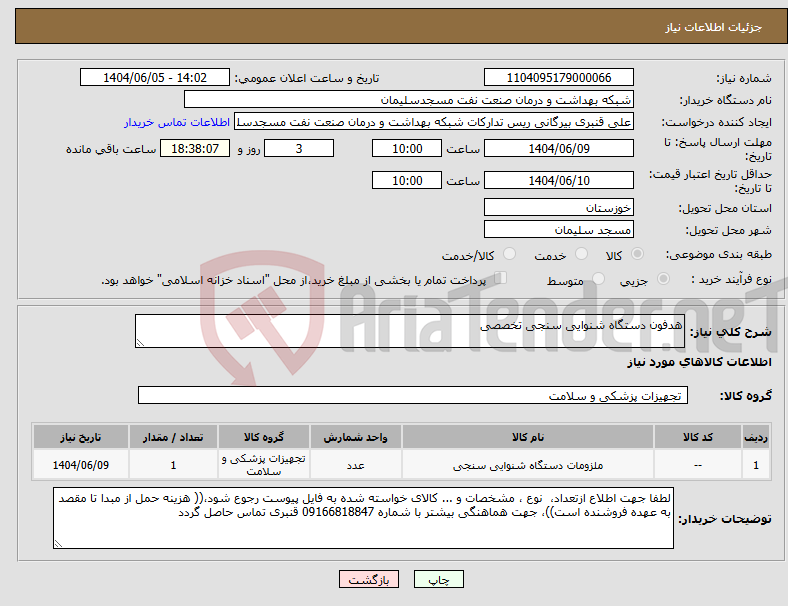Click the price validity date 1404/06/10 field
Screen dimensions: 788x606
click(x=558, y=180)
